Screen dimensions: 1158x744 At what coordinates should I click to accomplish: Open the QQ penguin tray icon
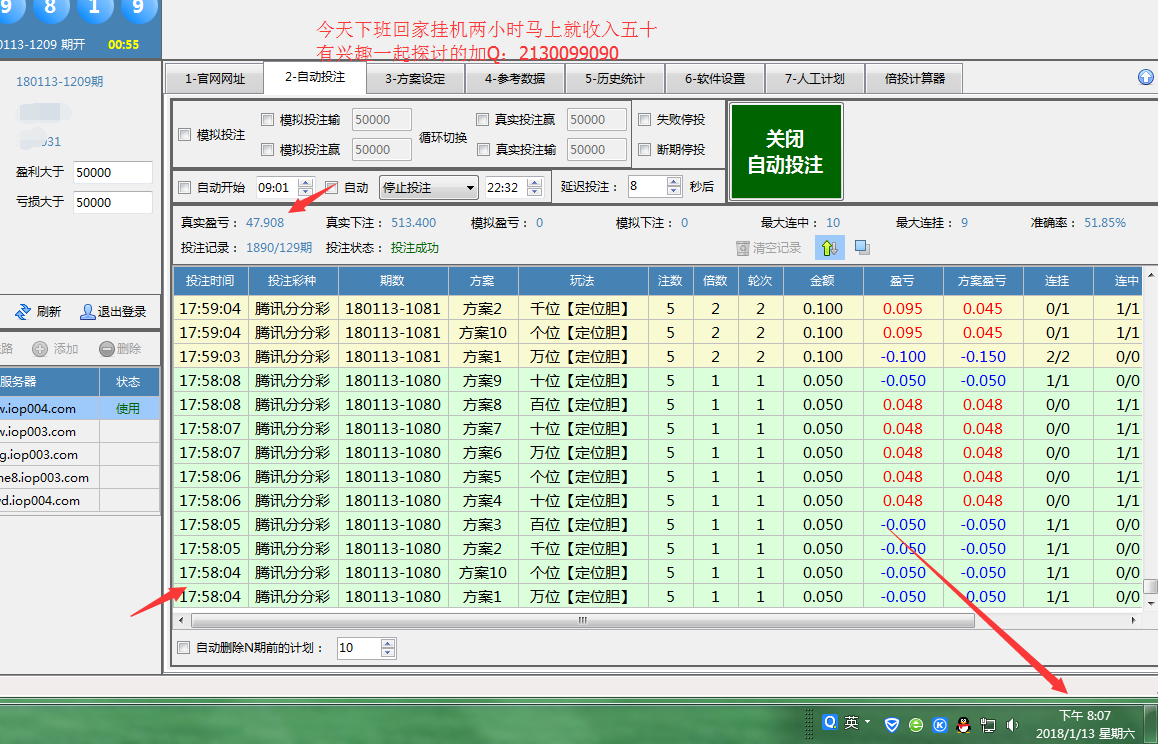(964, 724)
